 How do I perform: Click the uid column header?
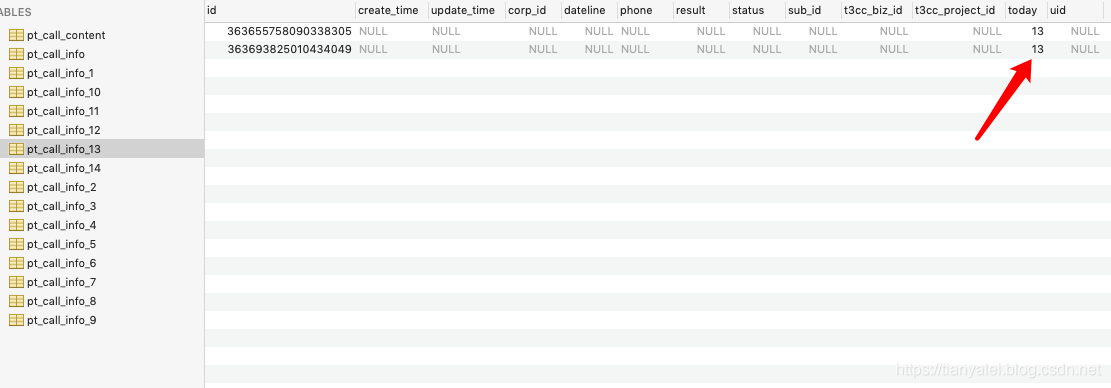[1075, 10]
